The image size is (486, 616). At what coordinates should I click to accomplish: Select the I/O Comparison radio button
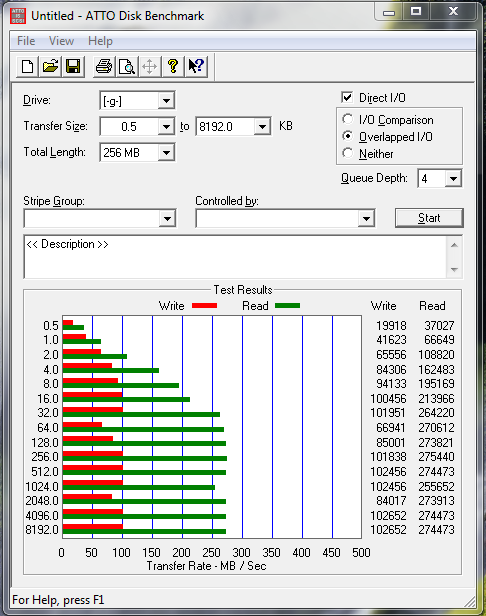coord(347,119)
